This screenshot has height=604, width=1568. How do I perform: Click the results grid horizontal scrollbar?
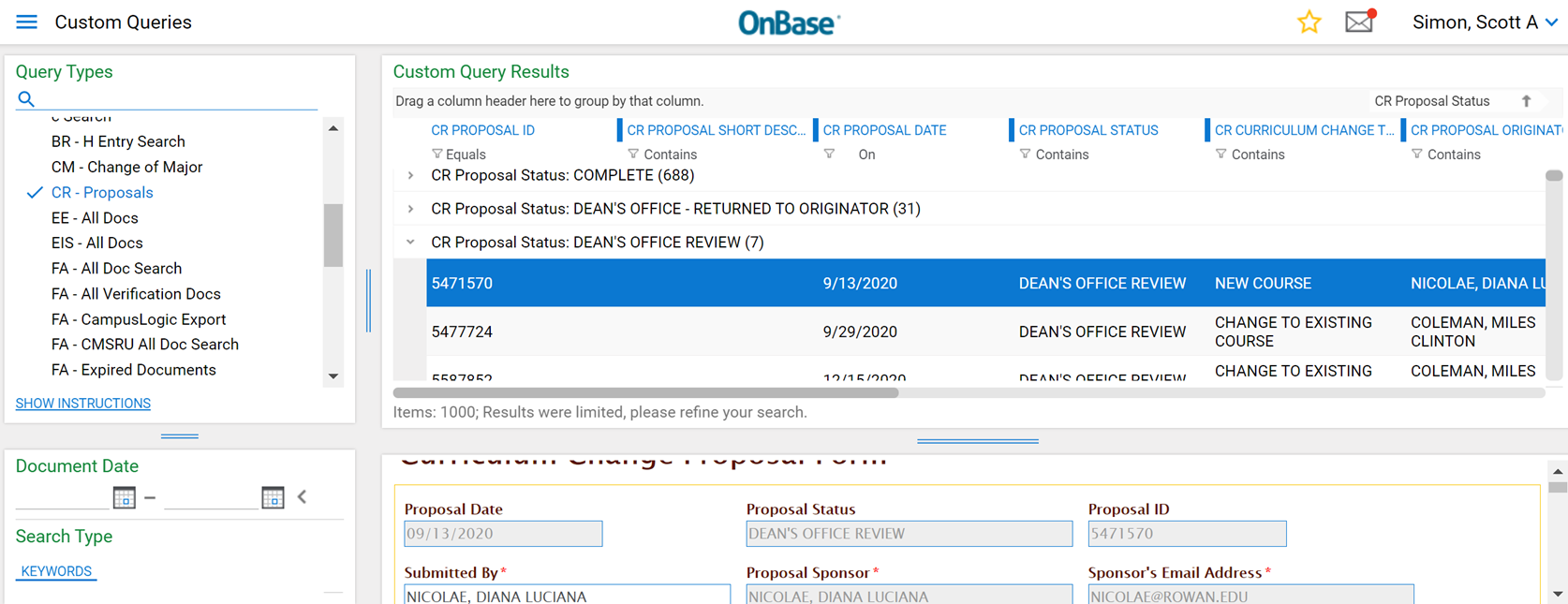(x=645, y=393)
